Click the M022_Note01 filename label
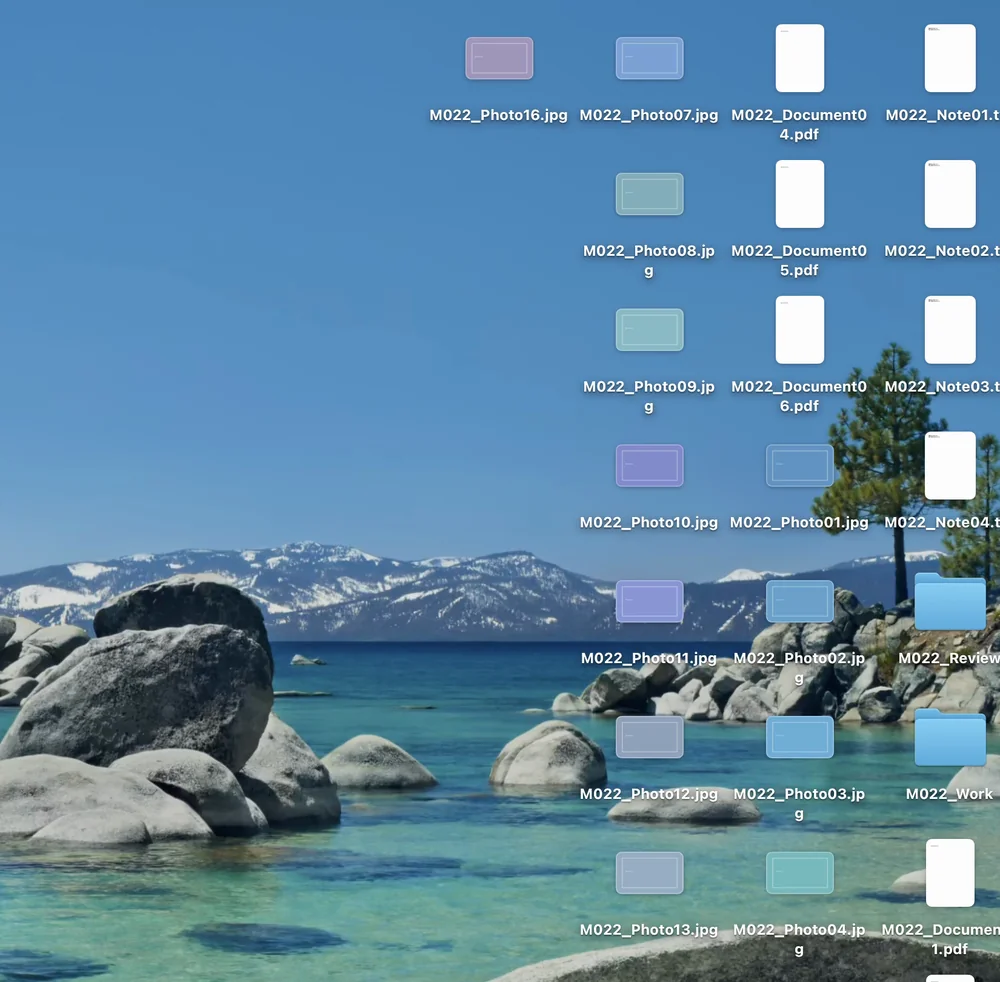The image size is (1000, 982). (943, 115)
